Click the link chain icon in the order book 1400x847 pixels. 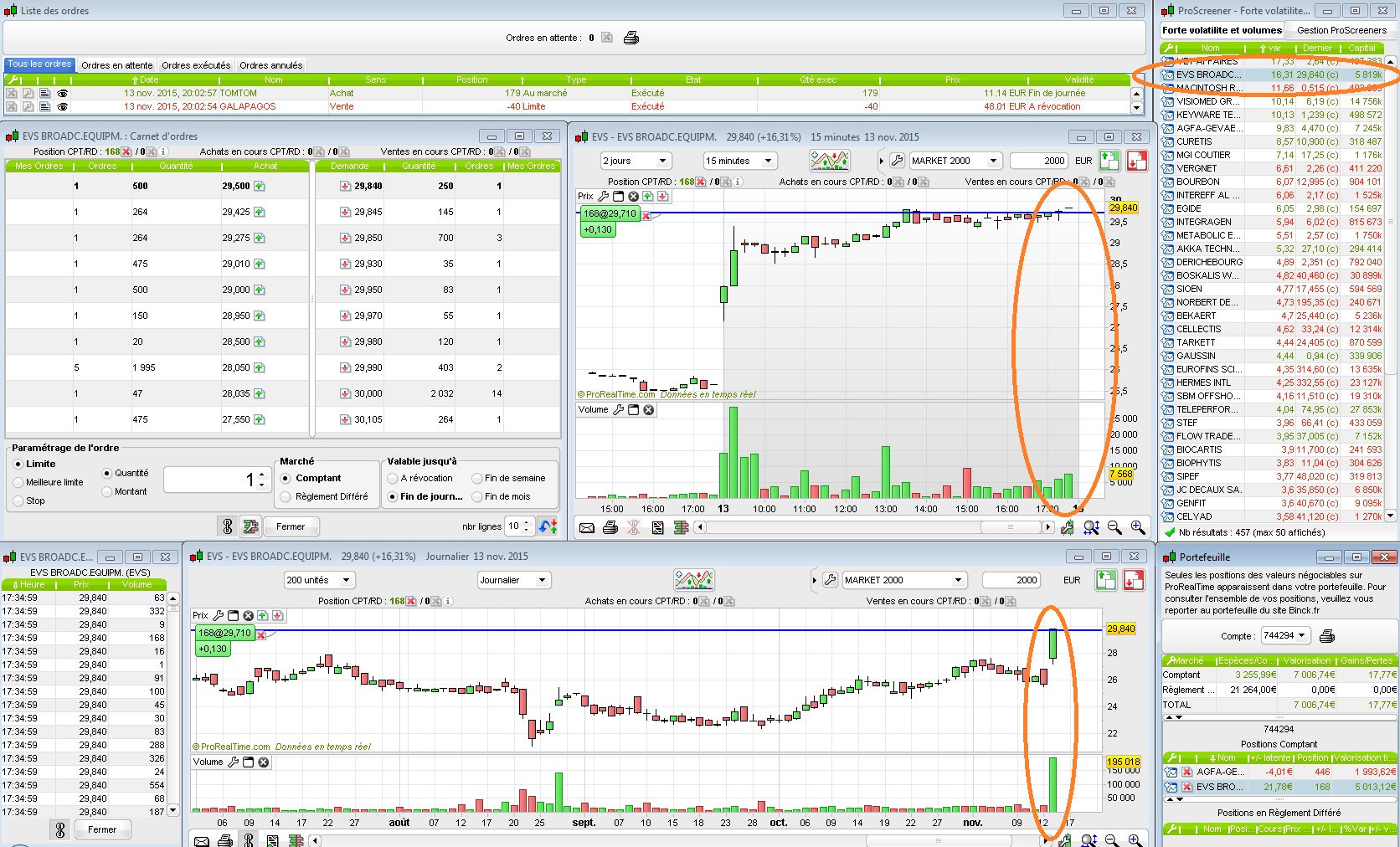click(x=227, y=526)
